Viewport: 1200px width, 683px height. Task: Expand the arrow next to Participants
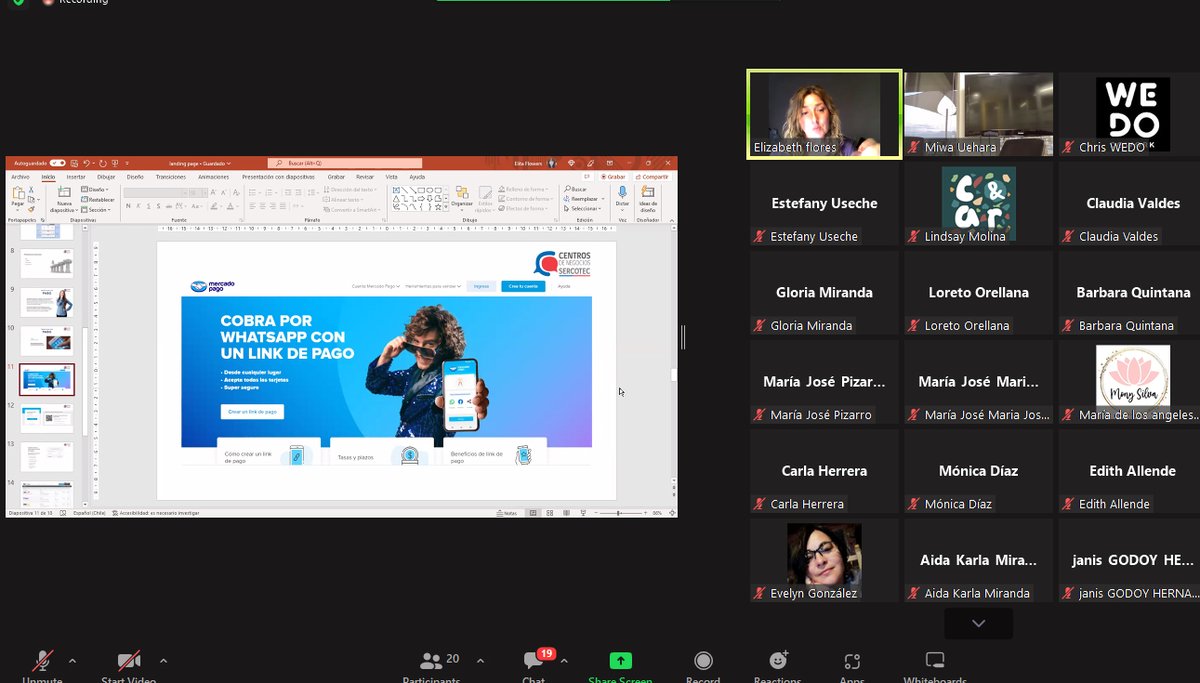(x=480, y=661)
